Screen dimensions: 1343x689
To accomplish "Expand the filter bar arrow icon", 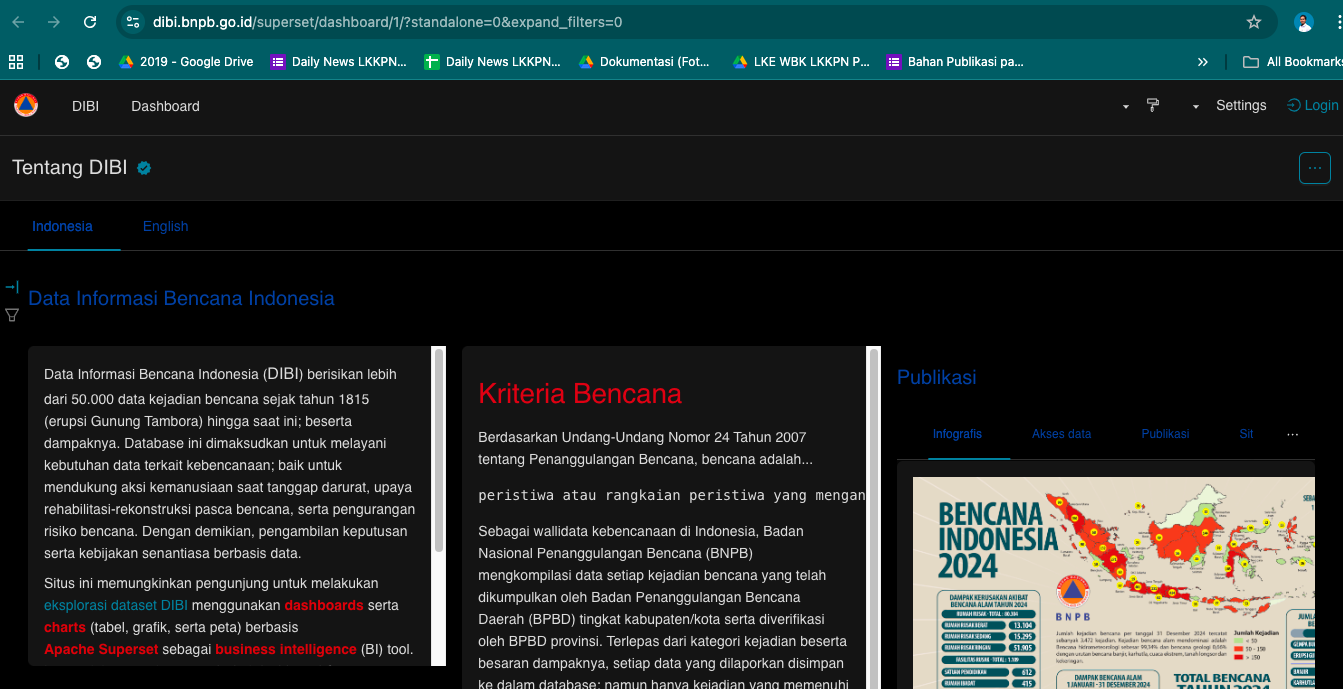I will pos(12,287).
